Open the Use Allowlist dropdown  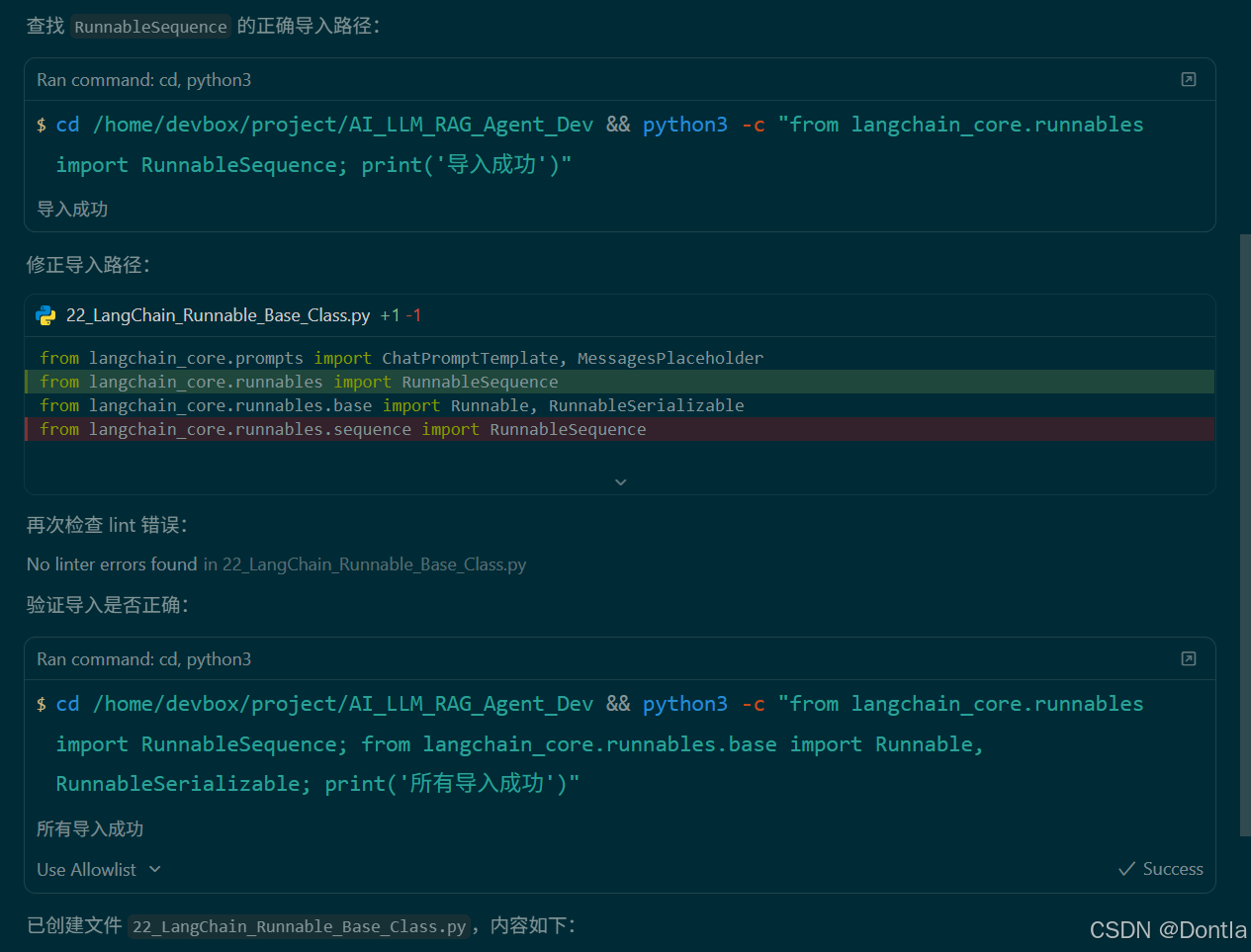(99, 870)
